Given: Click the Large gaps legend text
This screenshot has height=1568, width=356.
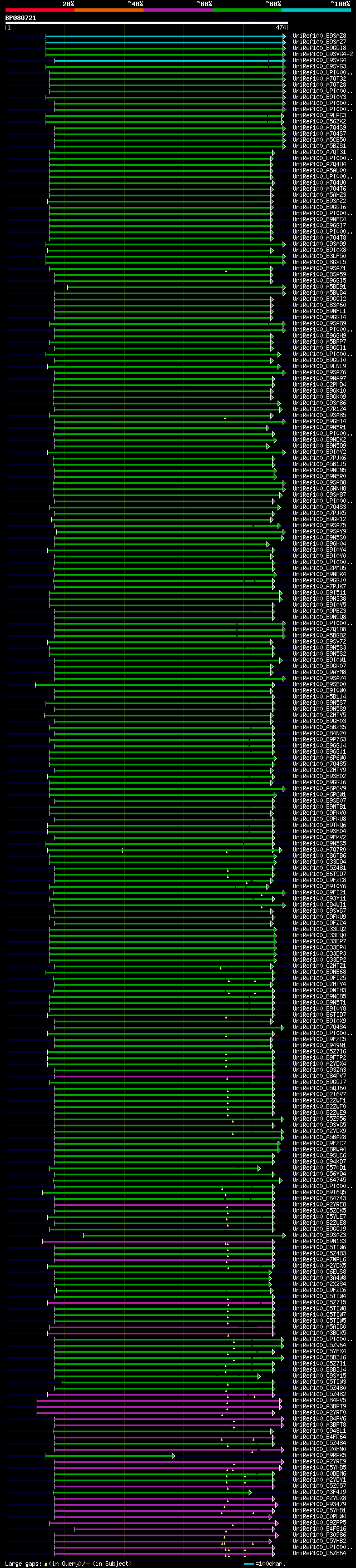Looking at the screenshot, I should coord(68,1563).
